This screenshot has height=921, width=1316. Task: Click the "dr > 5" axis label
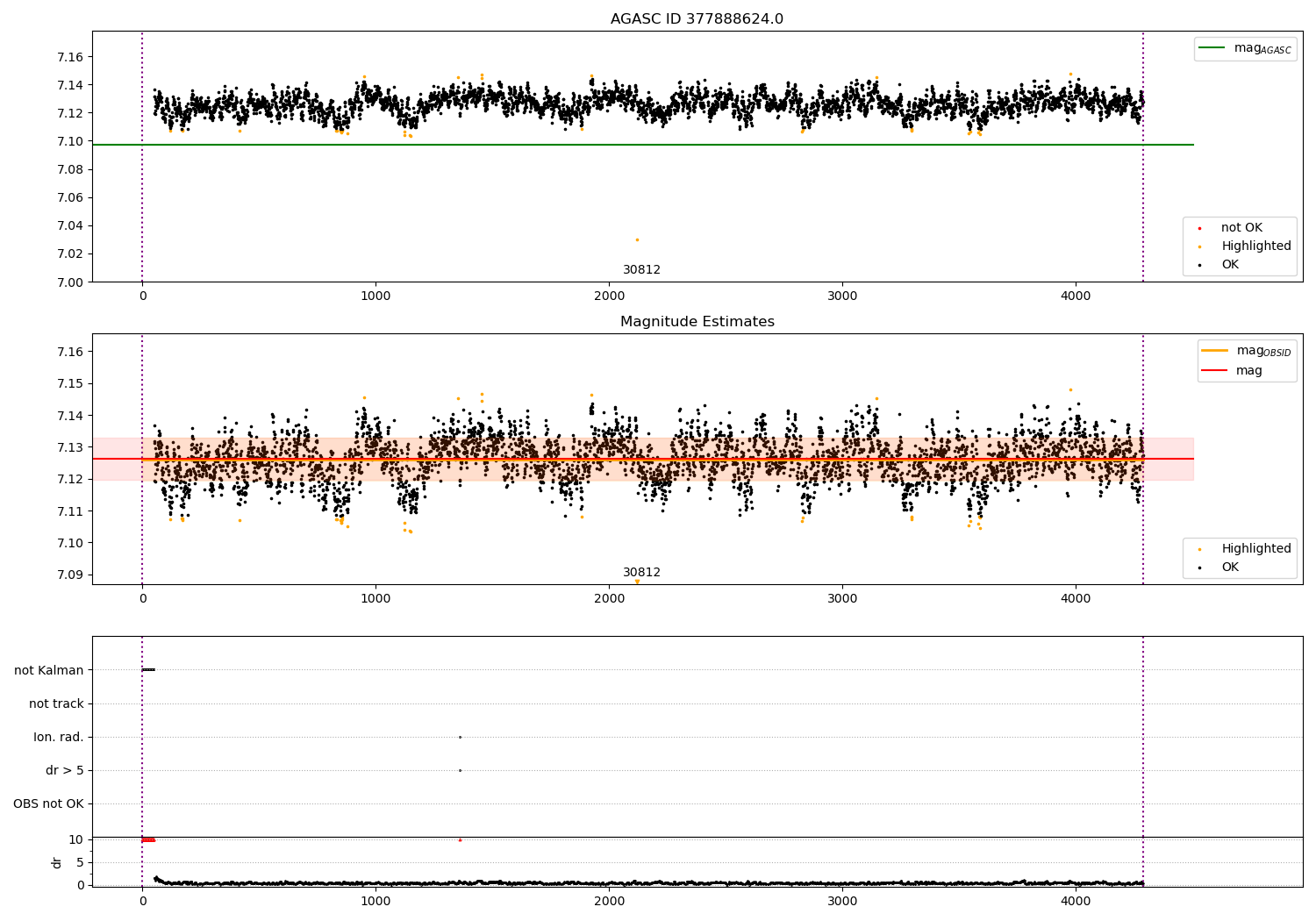click(65, 770)
